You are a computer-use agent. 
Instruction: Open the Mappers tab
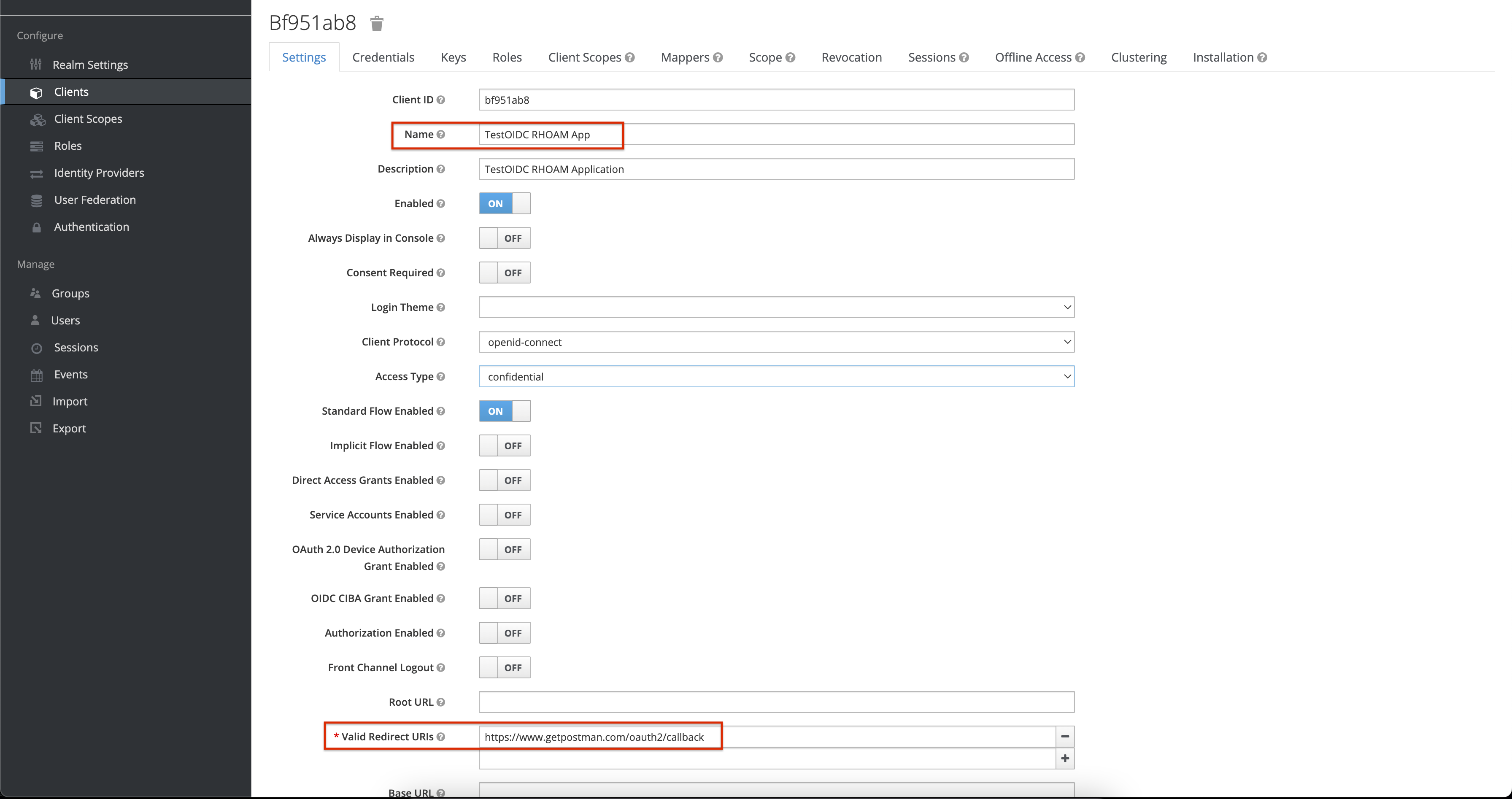[x=684, y=57]
